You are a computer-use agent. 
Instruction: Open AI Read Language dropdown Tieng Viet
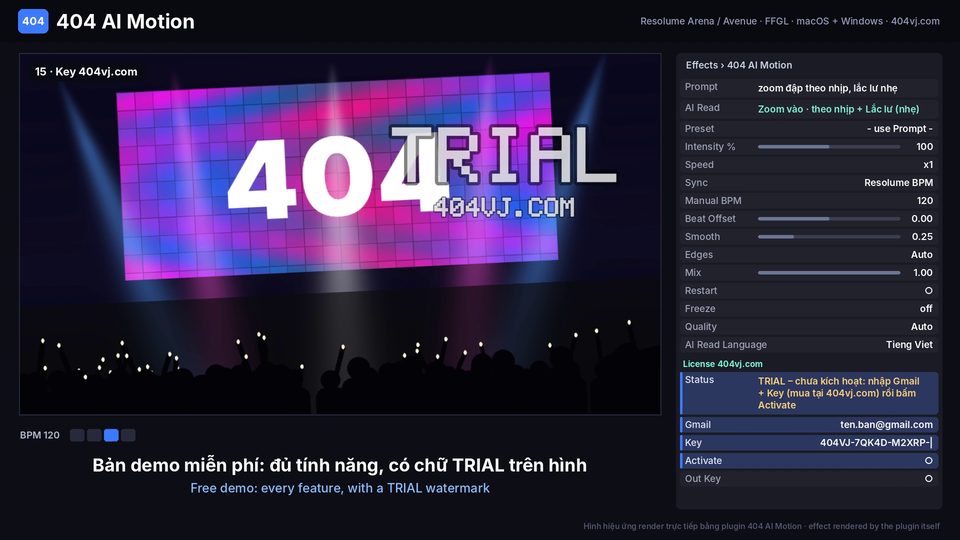[x=909, y=345]
